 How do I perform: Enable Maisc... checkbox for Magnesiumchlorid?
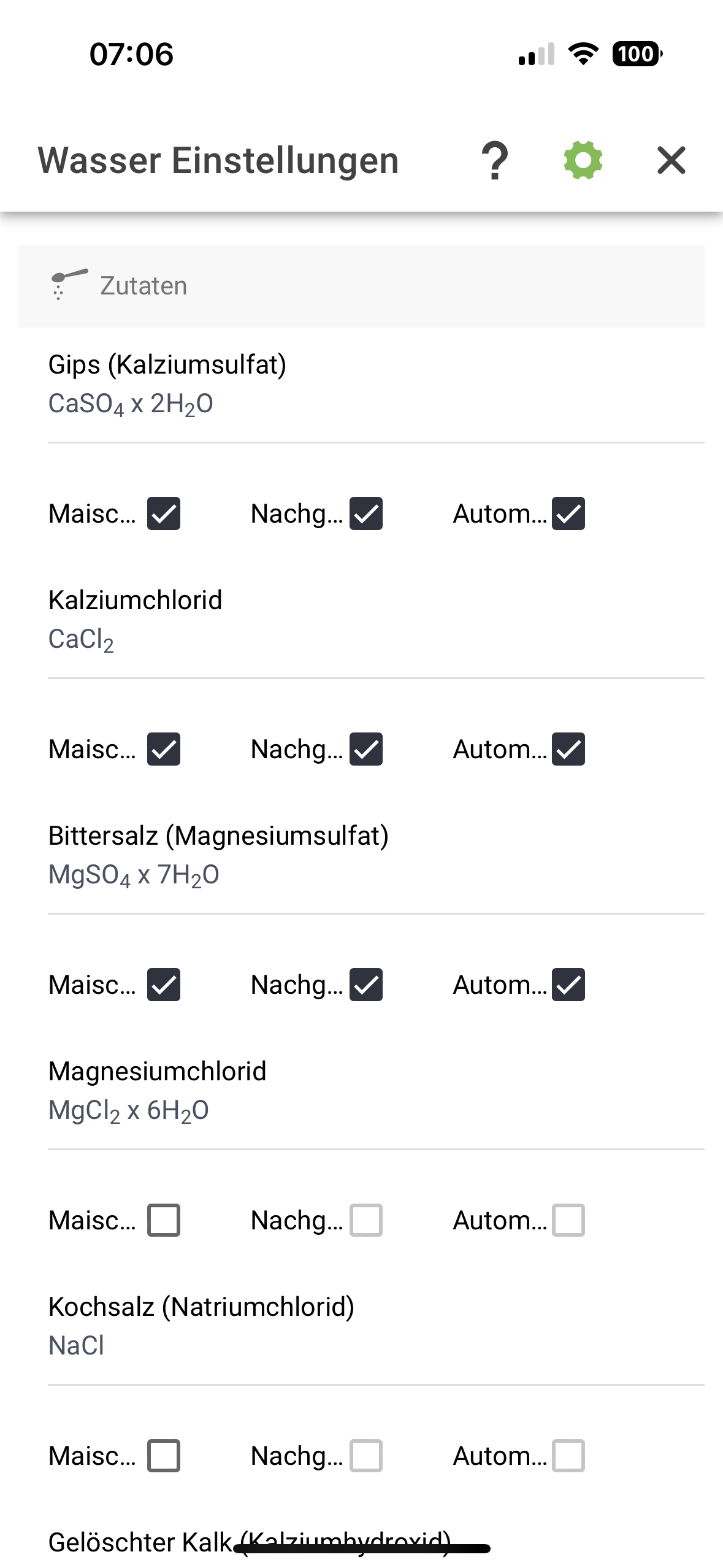click(164, 1220)
